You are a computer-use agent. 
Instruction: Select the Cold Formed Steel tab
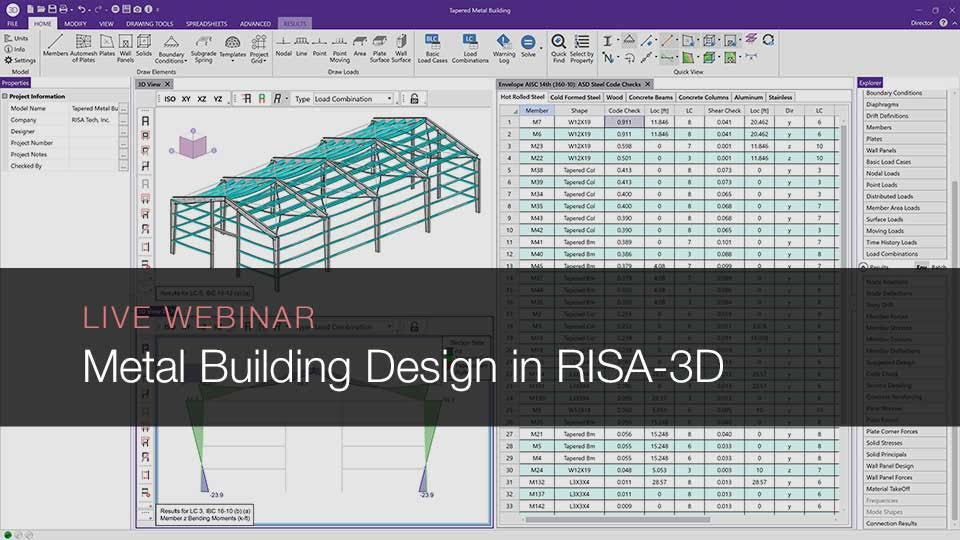pos(576,97)
